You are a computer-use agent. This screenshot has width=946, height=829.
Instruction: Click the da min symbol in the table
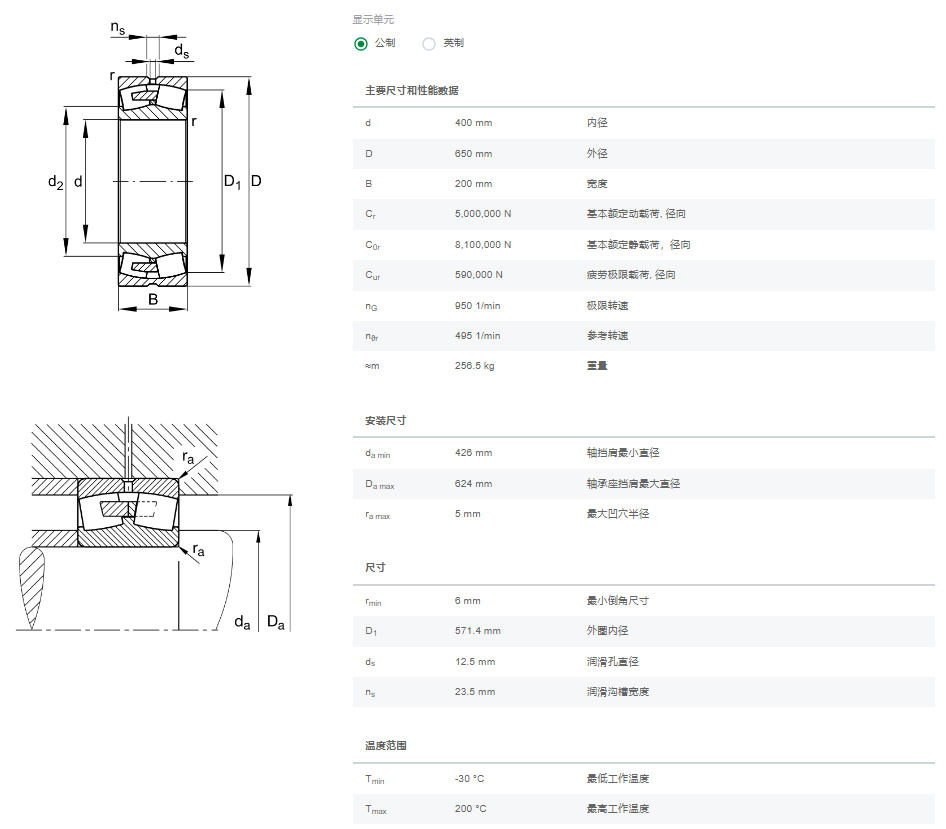point(377,454)
